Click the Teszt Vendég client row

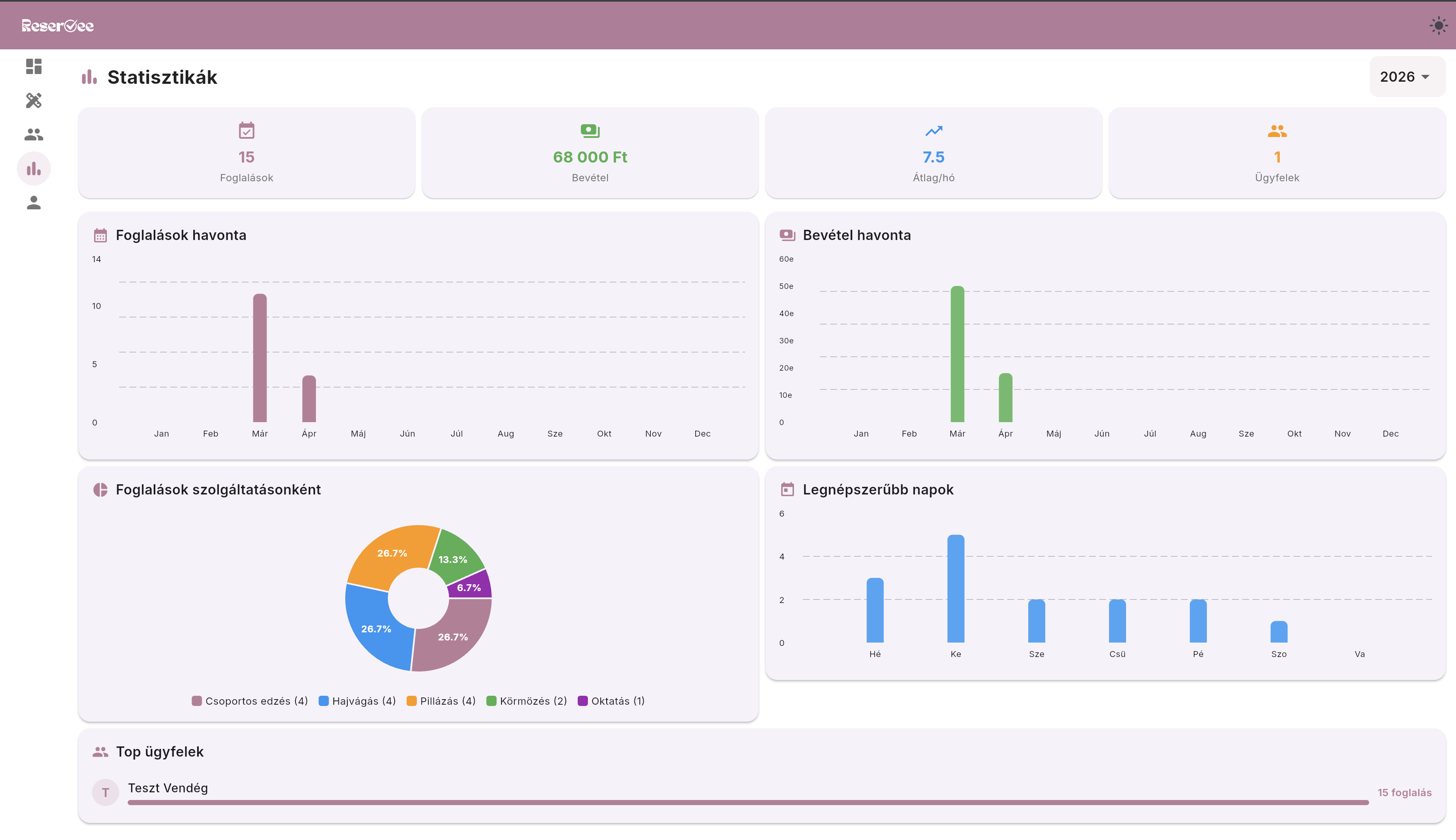(167, 788)
